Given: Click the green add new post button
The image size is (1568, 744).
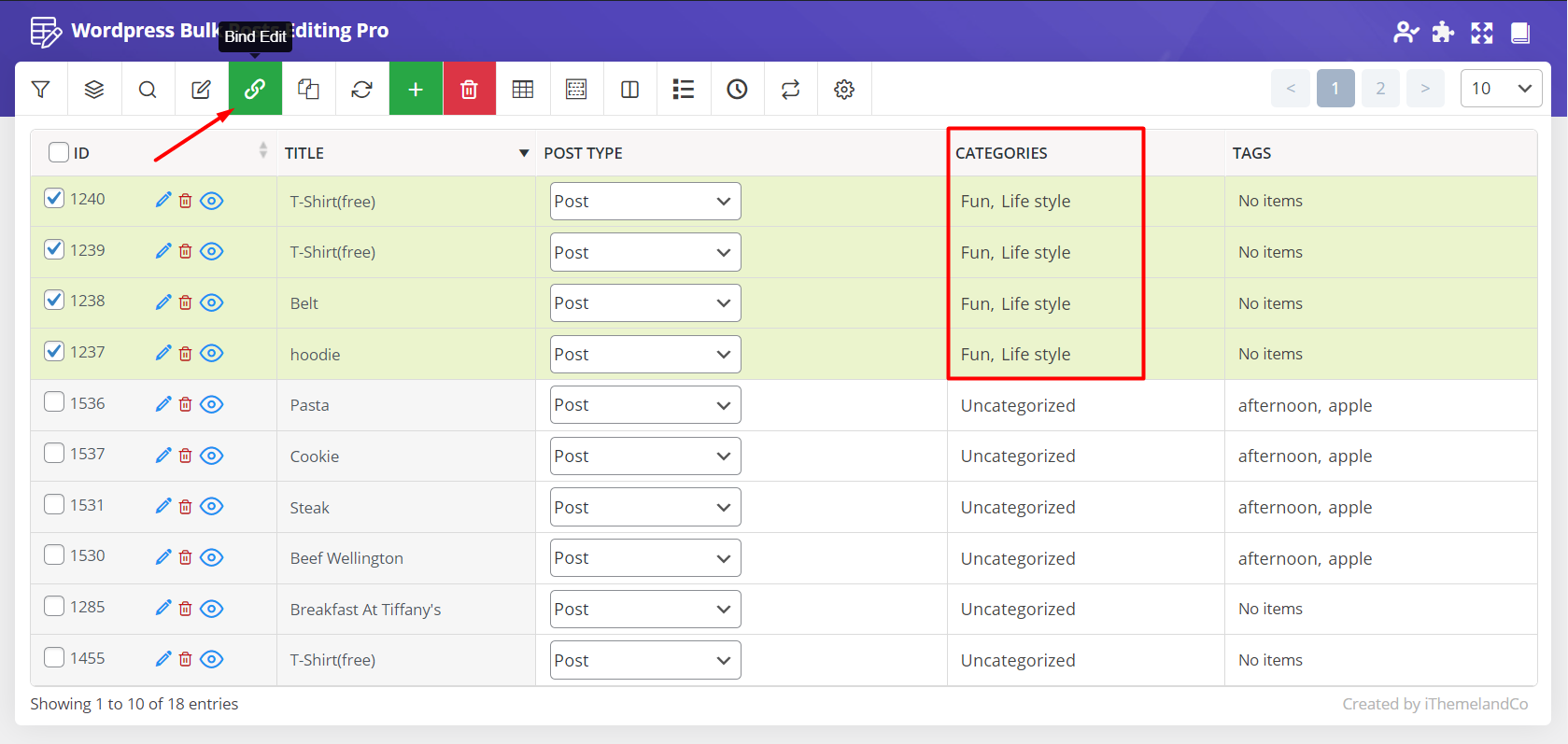Looking at the screenshot, I should point(416,89).
